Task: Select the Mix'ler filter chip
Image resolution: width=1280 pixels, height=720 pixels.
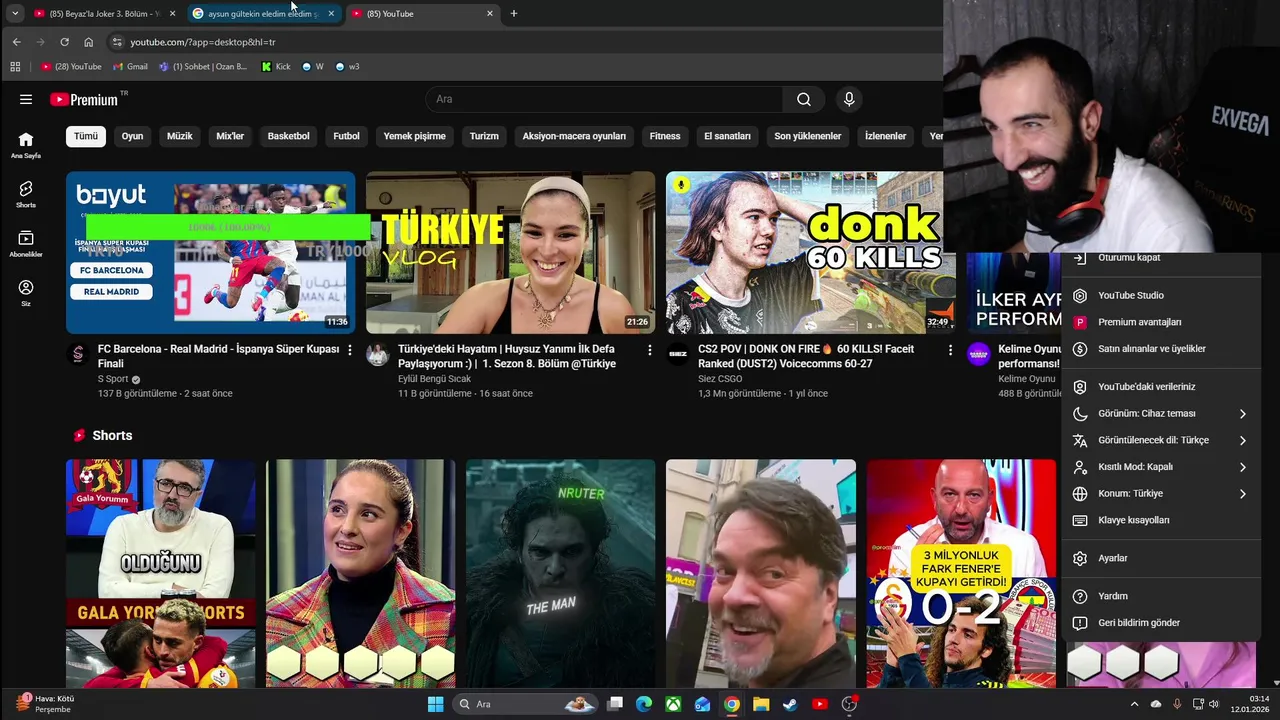Action: point(230,136)
